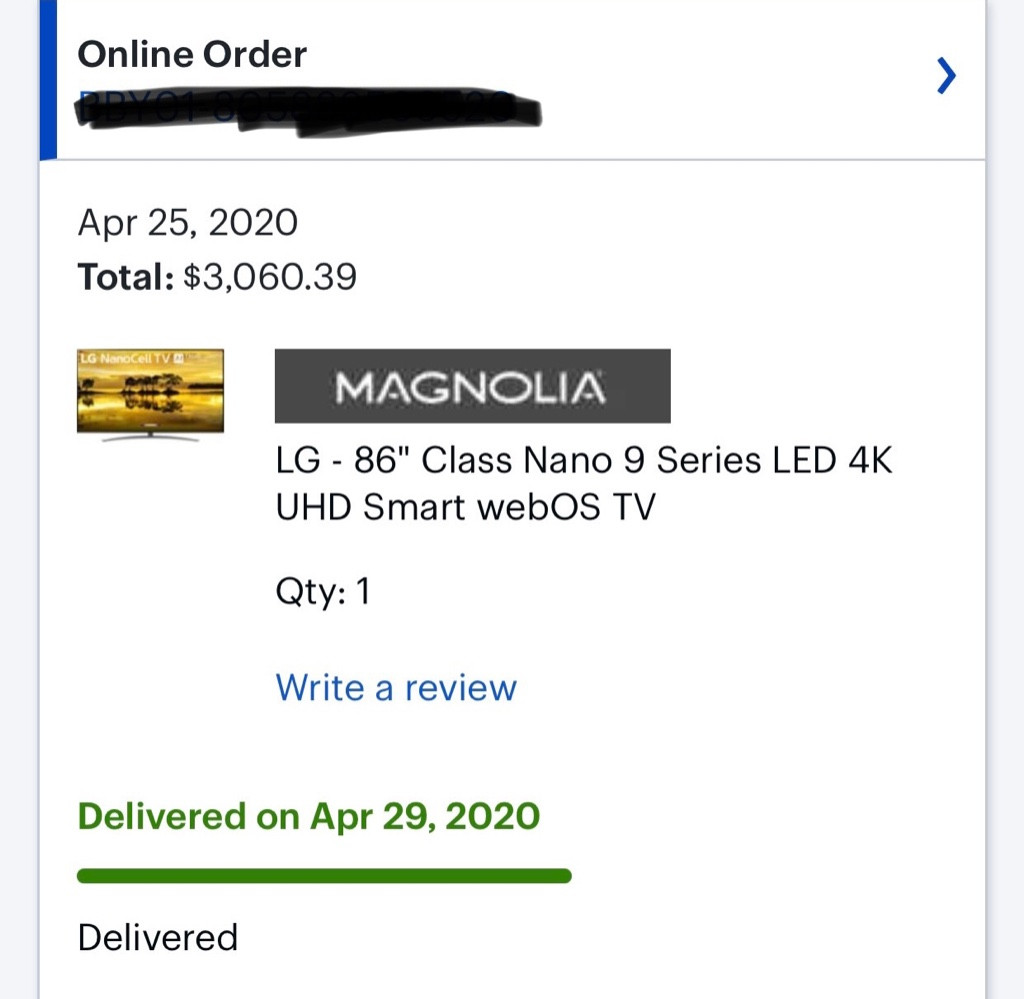1024x999 pixels.
Task: Click the blue accent bar beside Online Order
Action: [48, 80]
